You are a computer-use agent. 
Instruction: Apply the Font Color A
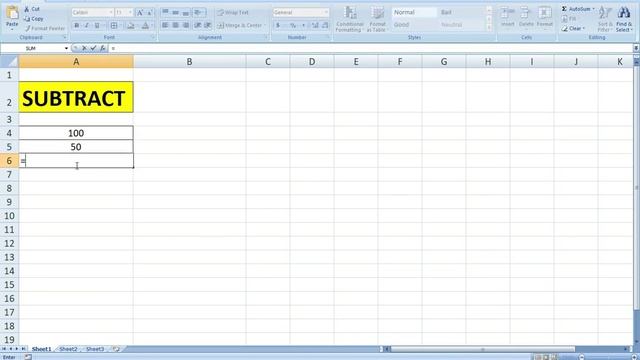tap(145, 25)
